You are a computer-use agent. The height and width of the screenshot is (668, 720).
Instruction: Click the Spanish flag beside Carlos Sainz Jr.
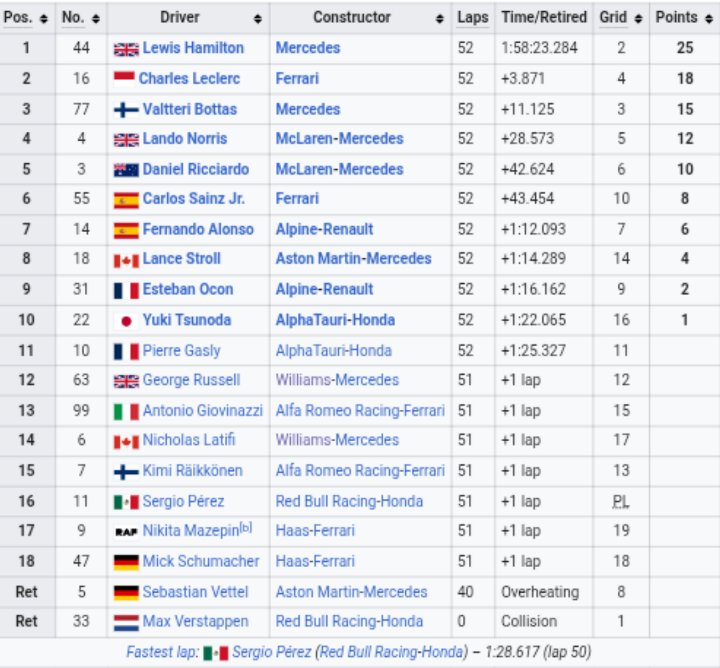(126, 201)
